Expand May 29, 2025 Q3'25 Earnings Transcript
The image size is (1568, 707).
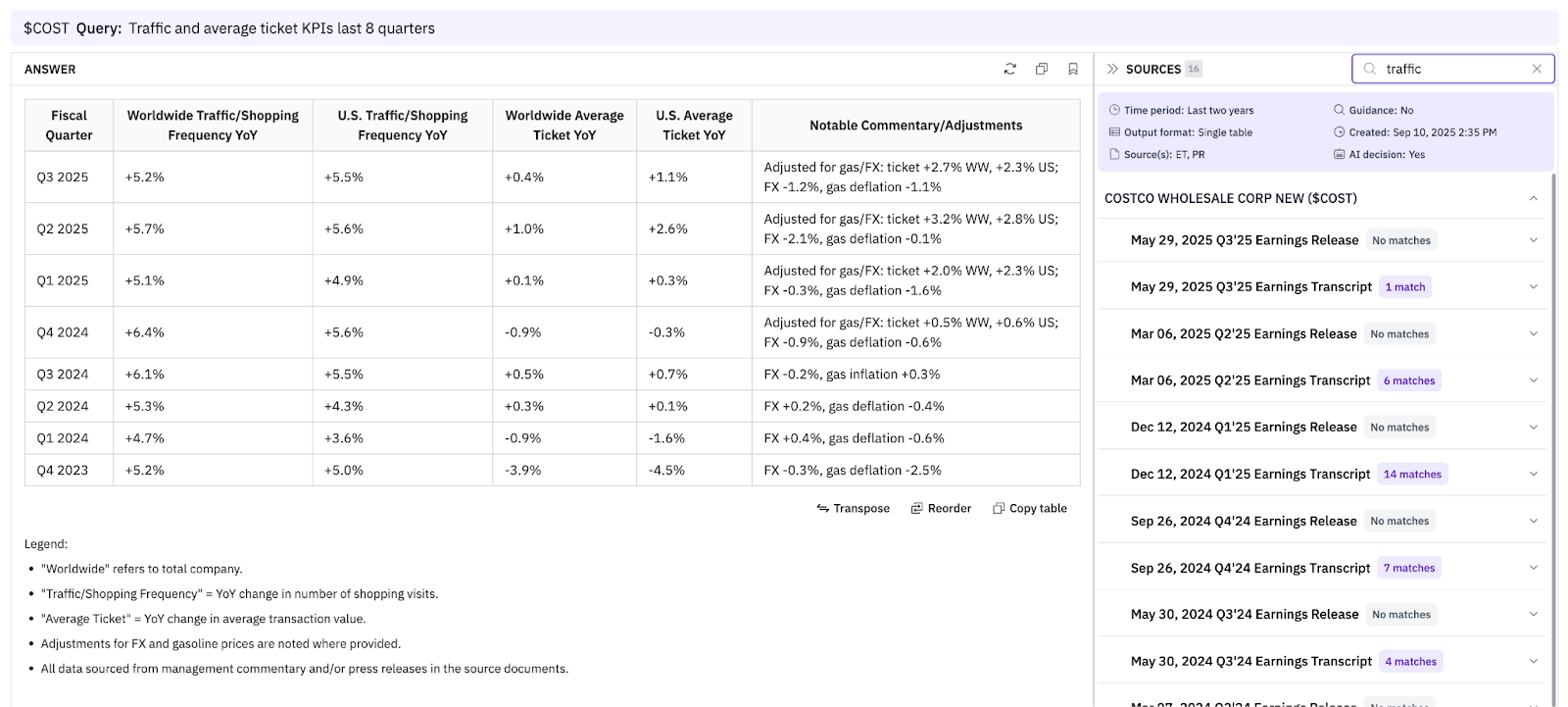tap(1533, 287)
